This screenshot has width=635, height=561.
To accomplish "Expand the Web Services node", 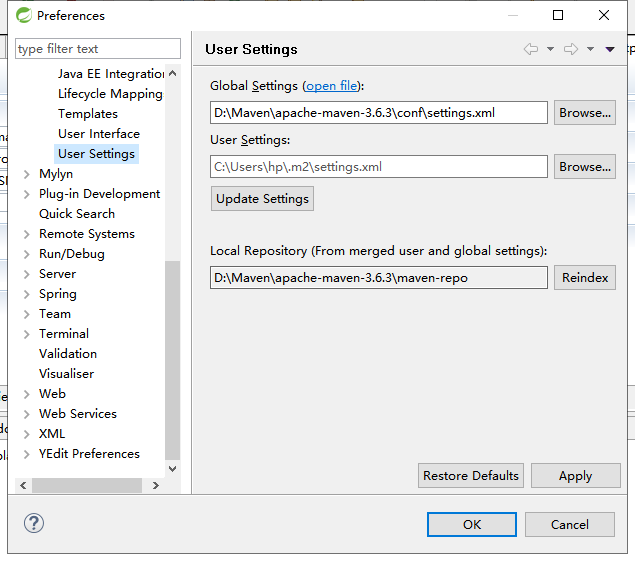I will (27, 414).
